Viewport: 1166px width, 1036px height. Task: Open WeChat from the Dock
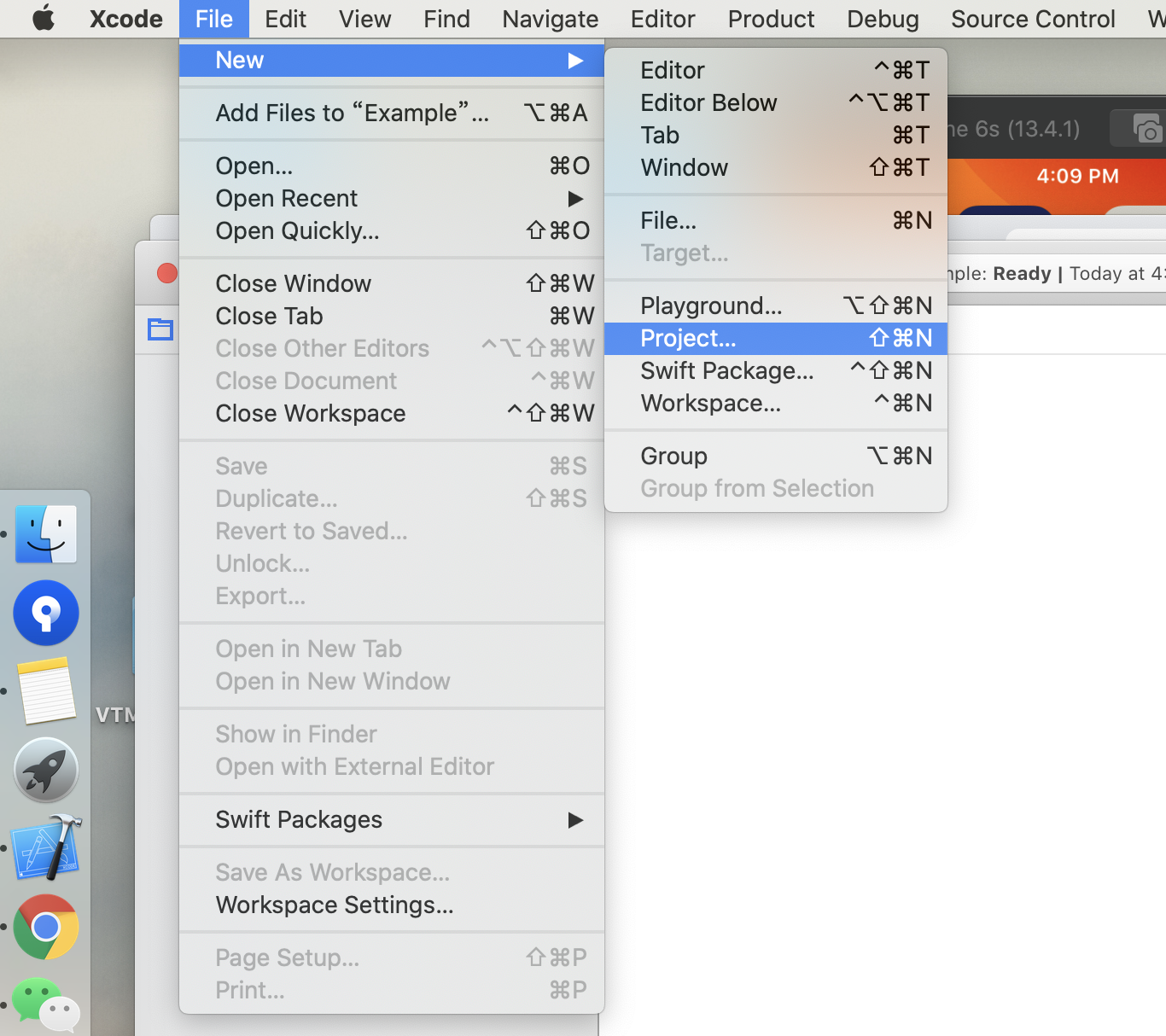click(x=46, y=1004)
